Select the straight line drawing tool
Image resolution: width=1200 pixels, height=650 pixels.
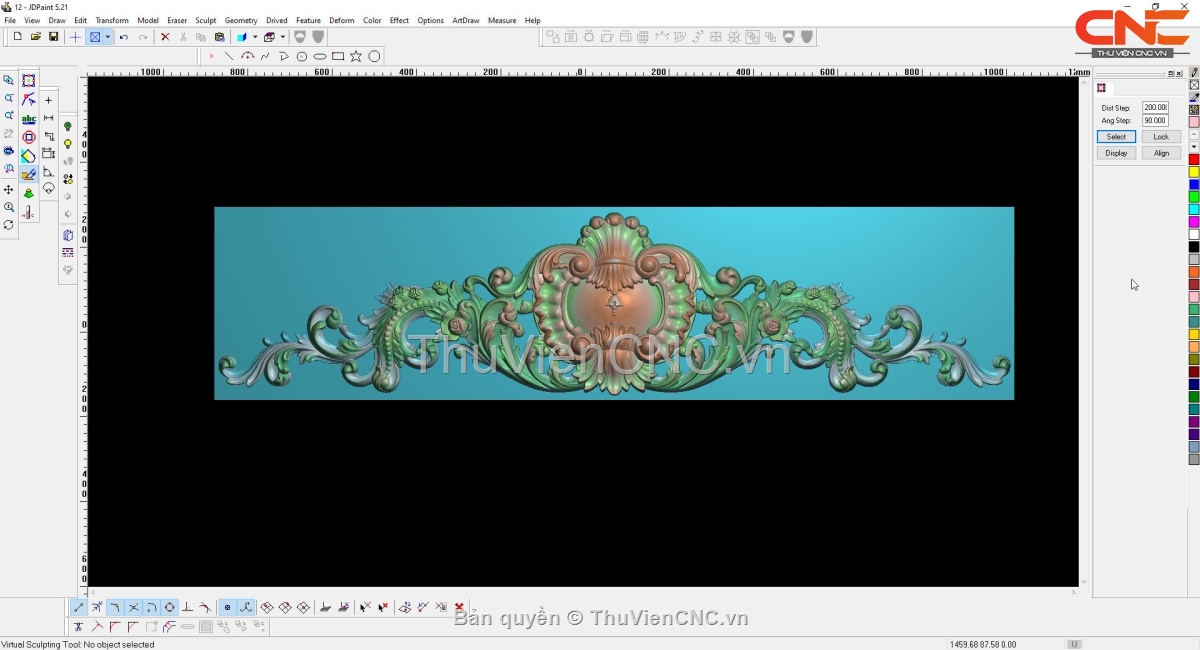[229, 57]
